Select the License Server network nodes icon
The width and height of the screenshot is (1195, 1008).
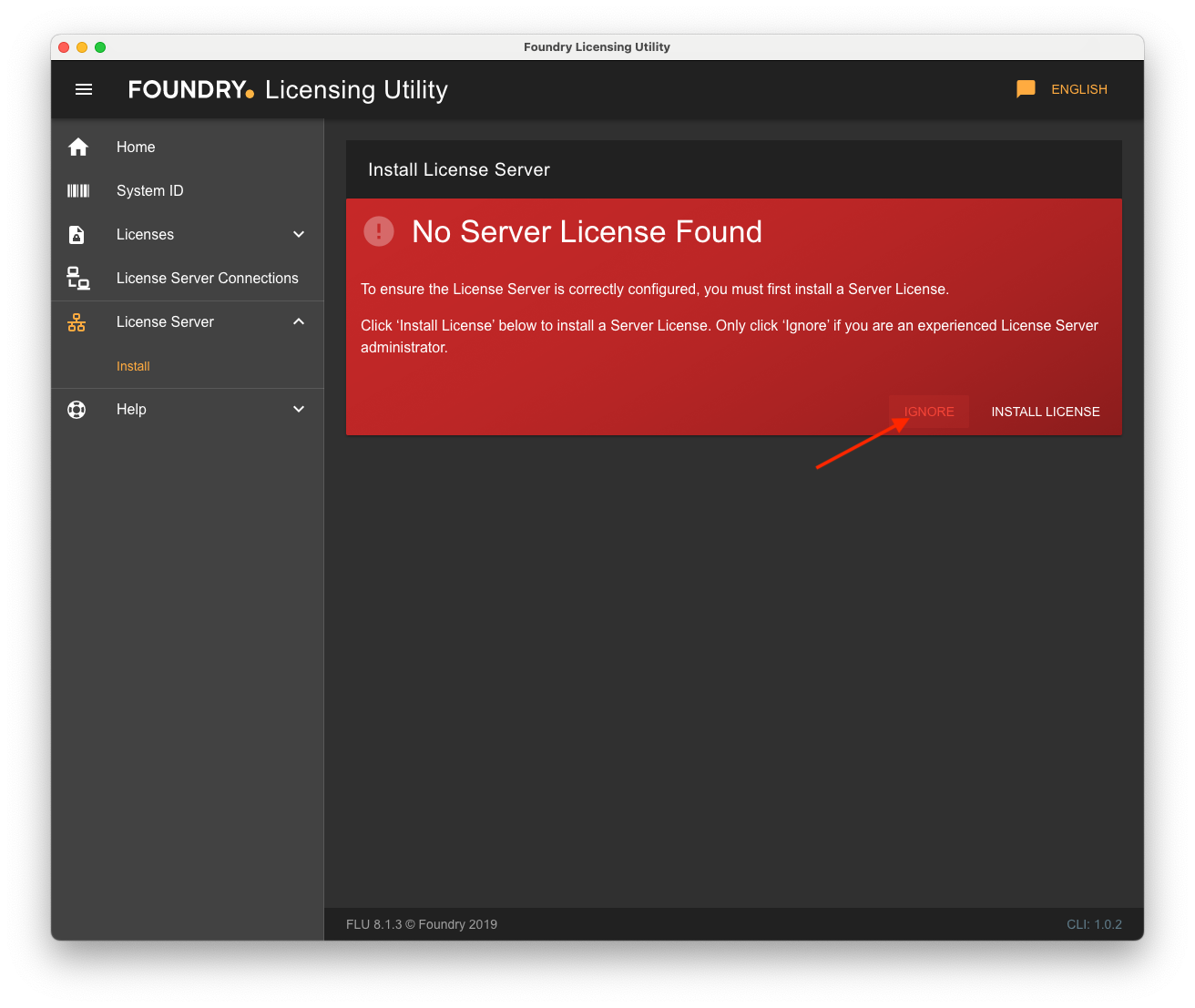pos(77,321)
